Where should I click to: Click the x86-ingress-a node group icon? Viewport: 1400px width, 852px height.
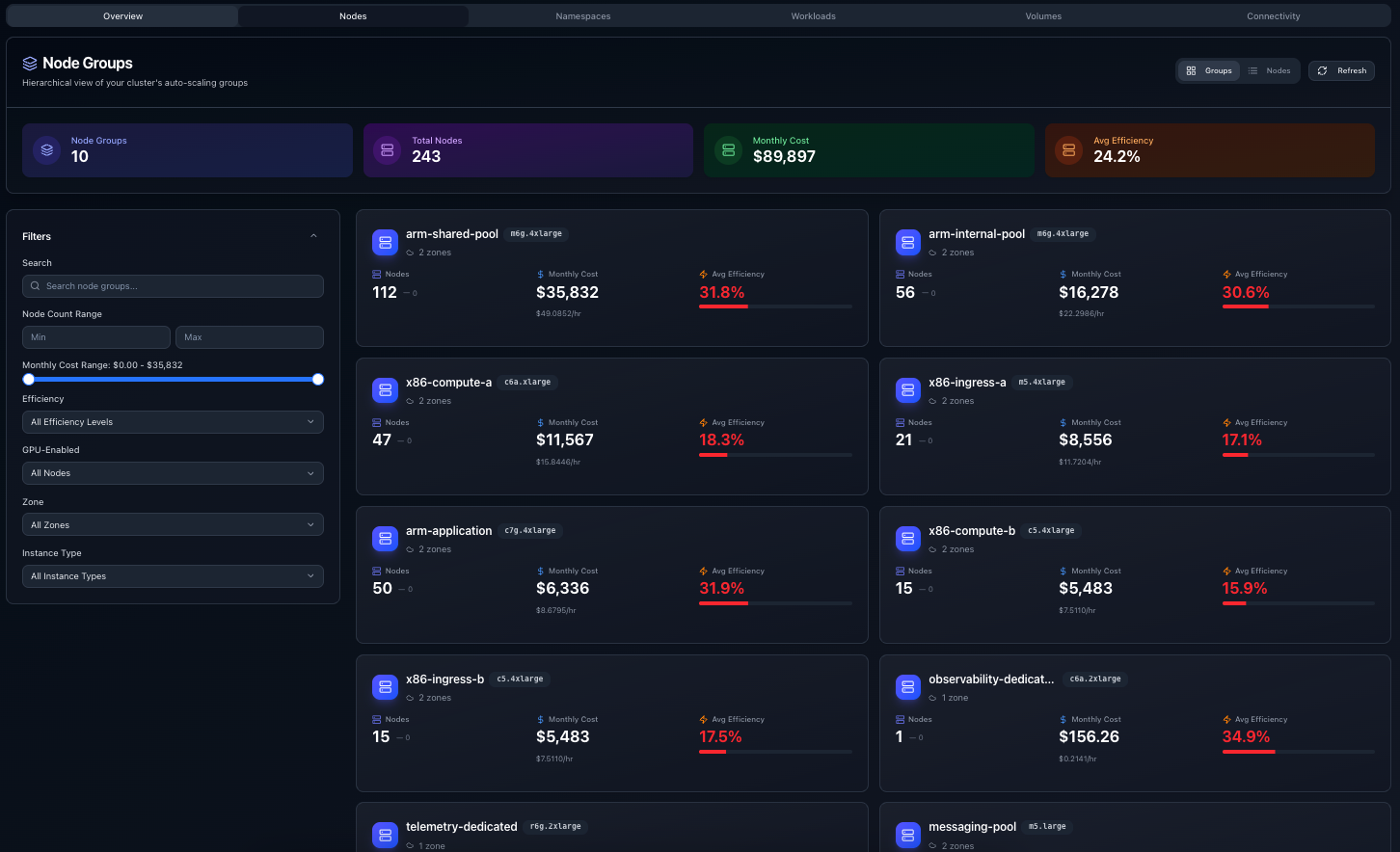pos(908,390)
